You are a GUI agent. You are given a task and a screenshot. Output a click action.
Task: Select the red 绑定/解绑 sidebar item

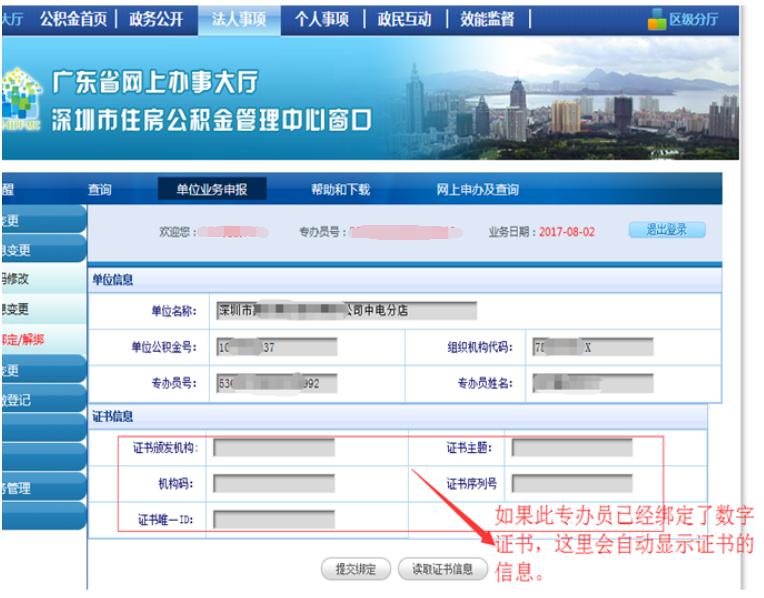point(24,340)
